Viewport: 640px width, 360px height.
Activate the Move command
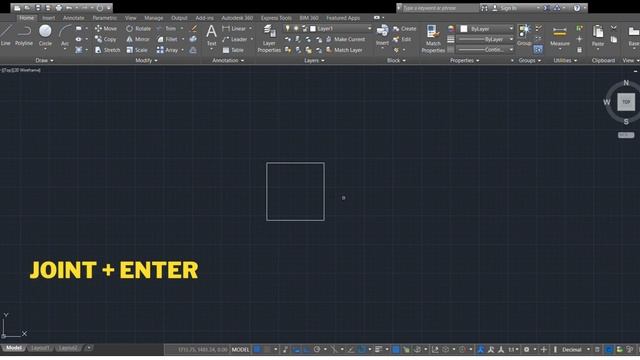[x=106, y=29]
